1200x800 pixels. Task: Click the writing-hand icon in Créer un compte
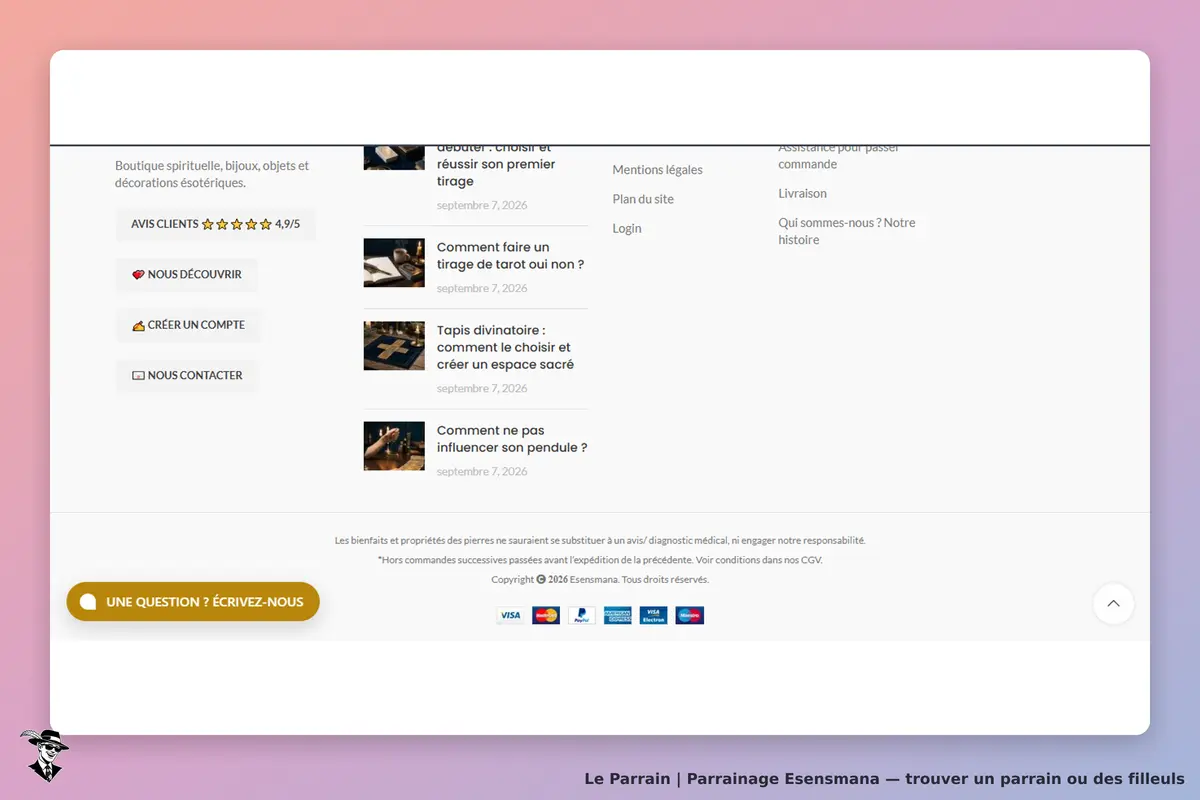click(138, 325)
